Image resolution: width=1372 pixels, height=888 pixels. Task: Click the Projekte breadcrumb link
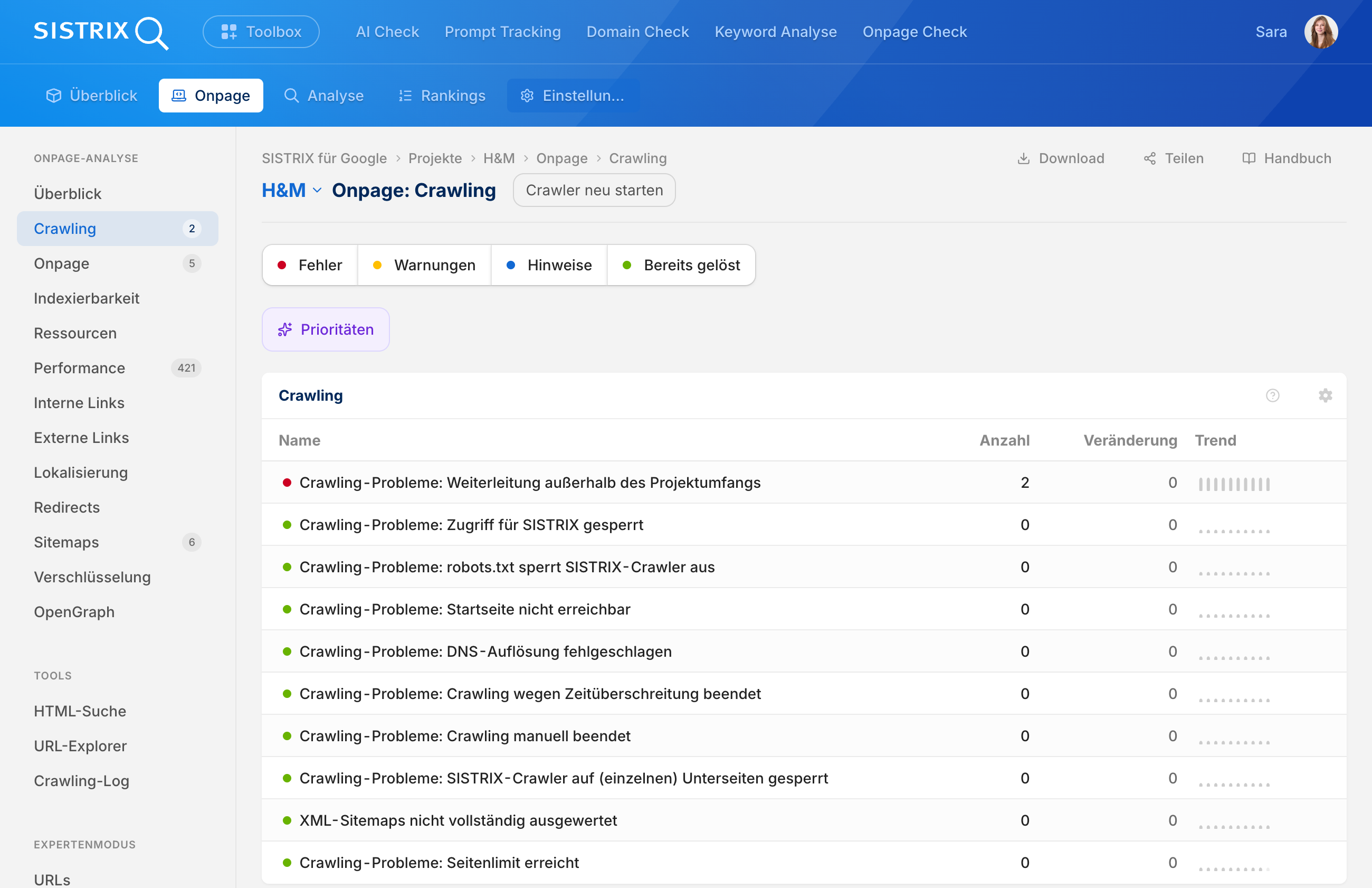pos(435,158)
